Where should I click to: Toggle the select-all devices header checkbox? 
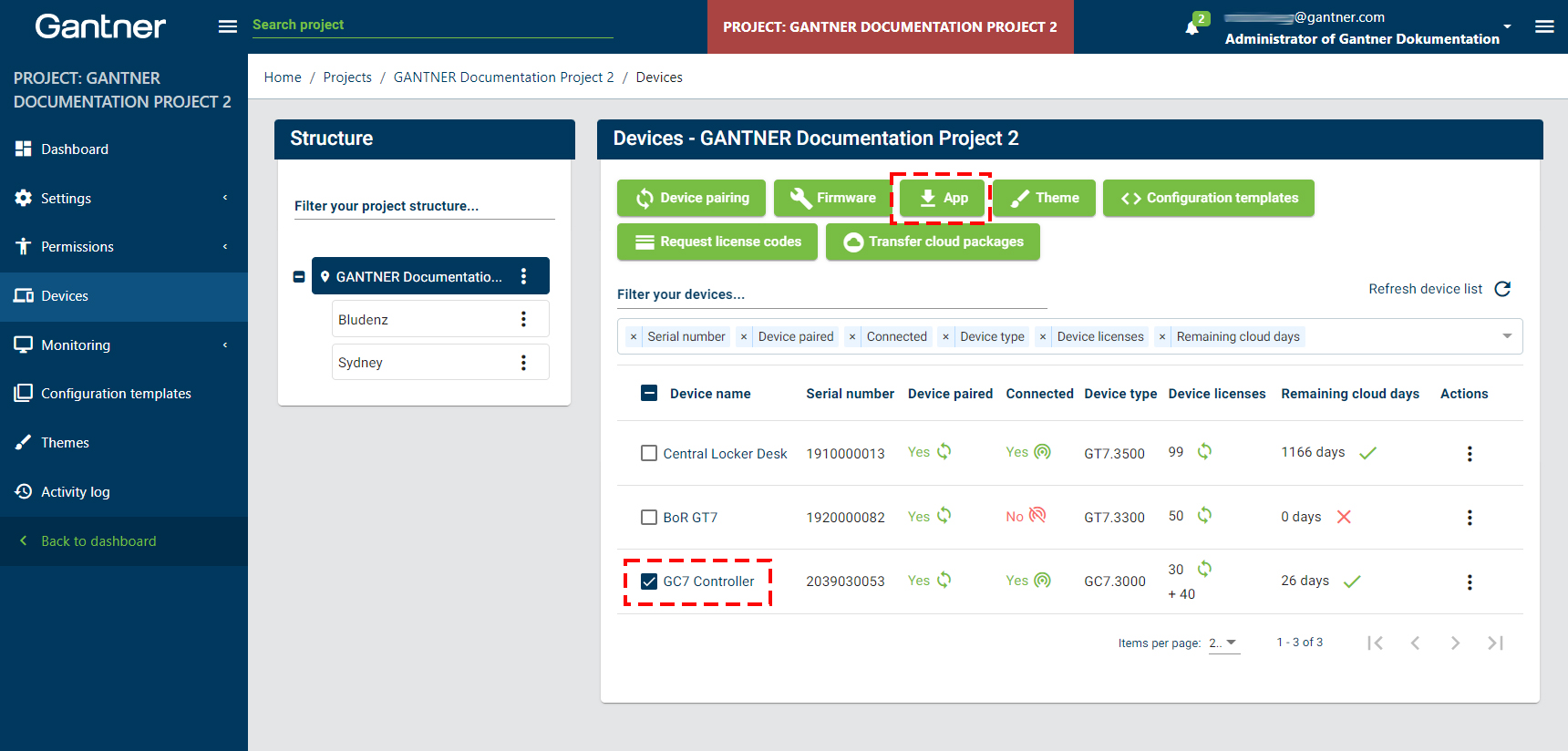click(649, 393)
